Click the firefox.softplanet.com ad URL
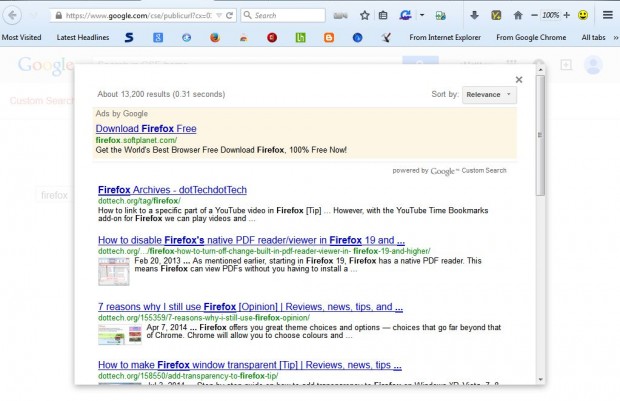The image size is (620, 401). click(x=136, y=140)
